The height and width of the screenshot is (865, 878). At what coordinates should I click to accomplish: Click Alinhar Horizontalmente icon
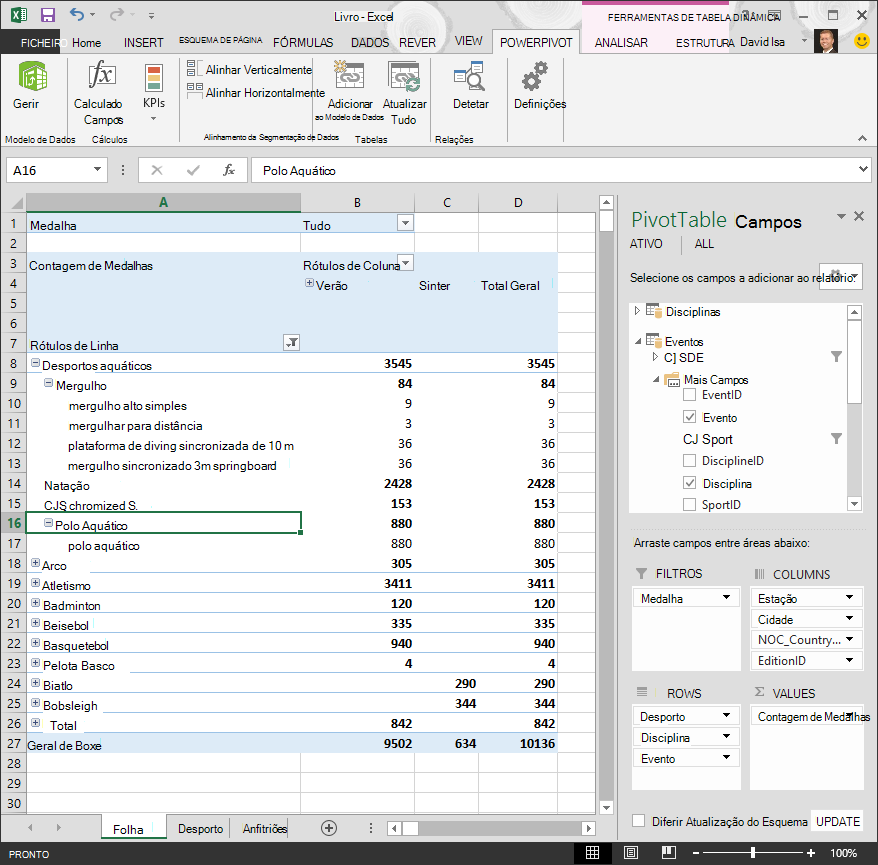click(x=194, y=91)
